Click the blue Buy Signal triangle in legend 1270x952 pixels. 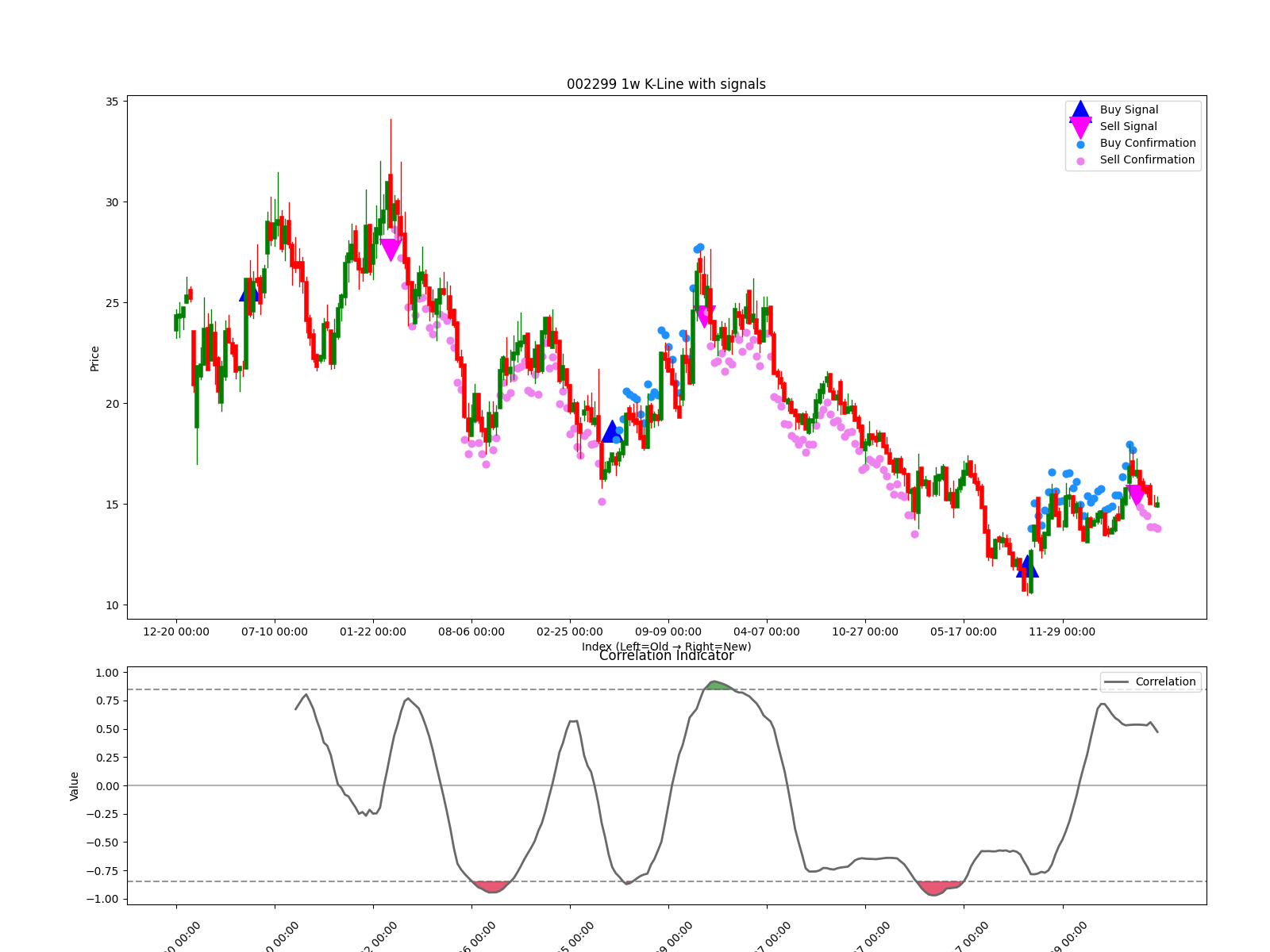click(1080, 110)
